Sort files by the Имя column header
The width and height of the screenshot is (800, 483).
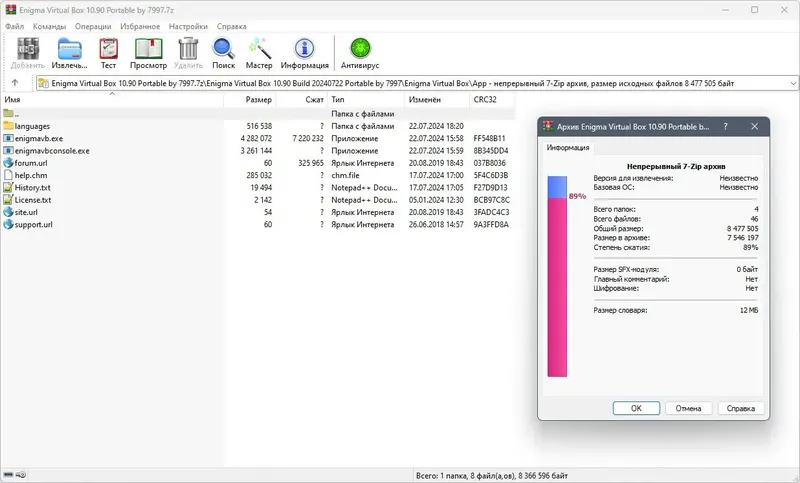(x=112, y=99)
